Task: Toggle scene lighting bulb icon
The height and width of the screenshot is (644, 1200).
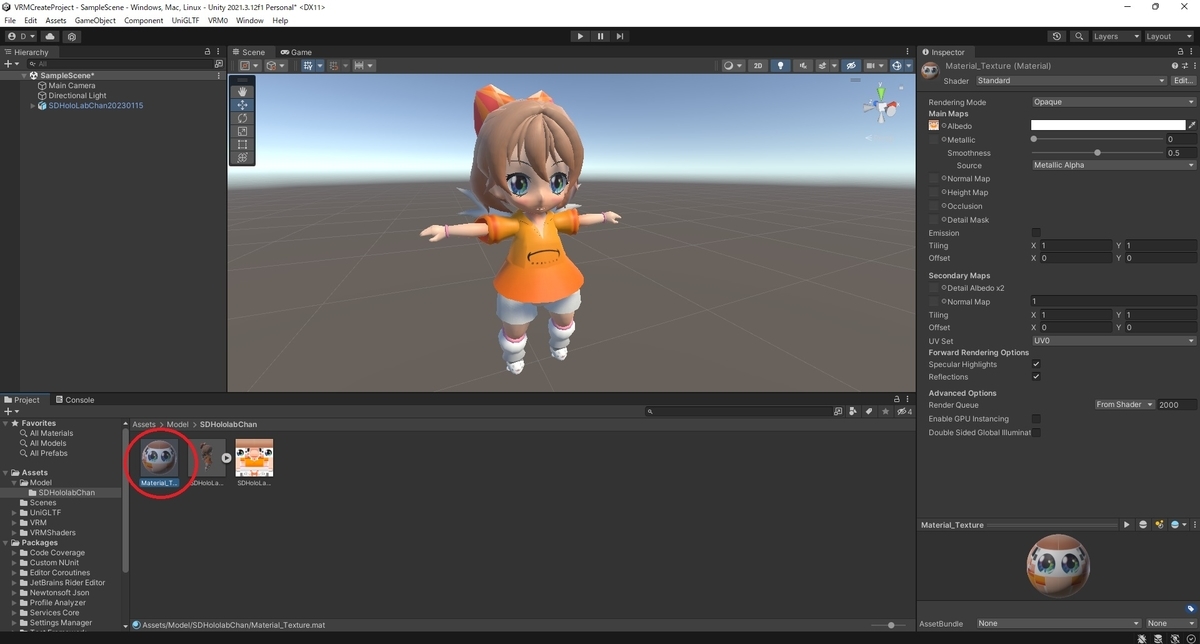Action: [781, 65]
